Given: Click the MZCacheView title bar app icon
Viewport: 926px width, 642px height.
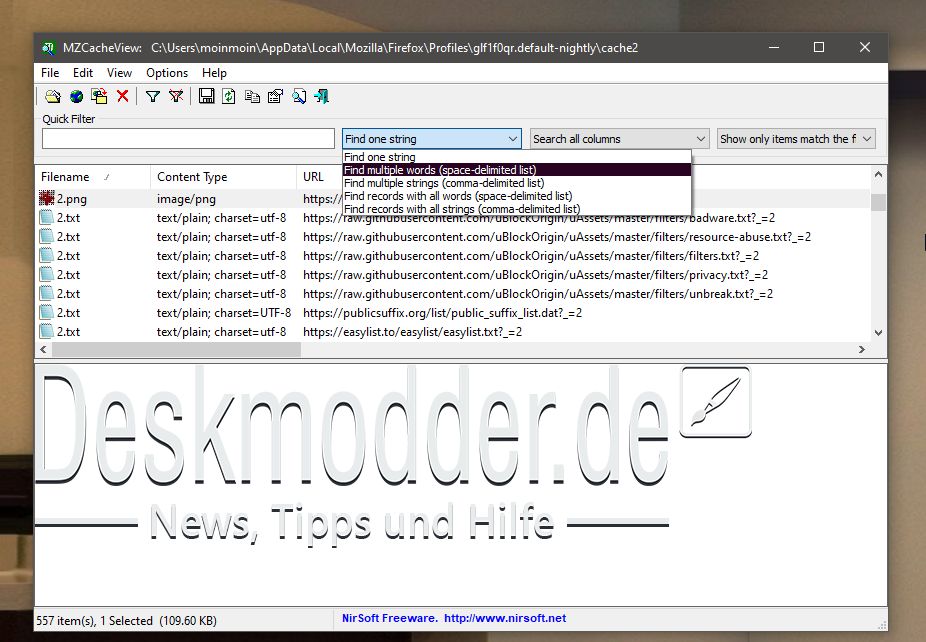Looking at the screenshot, I should tap(48, 48).
